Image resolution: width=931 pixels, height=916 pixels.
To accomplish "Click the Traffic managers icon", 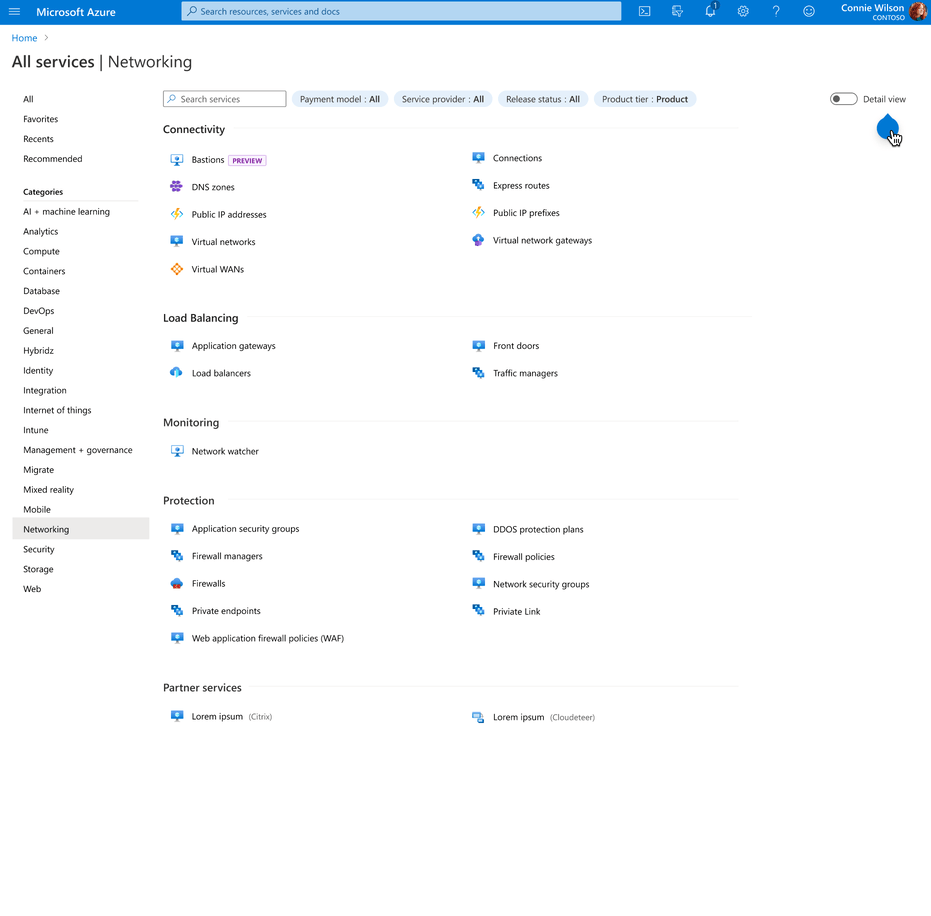I will pyautogui.click(x=478, y=373).
